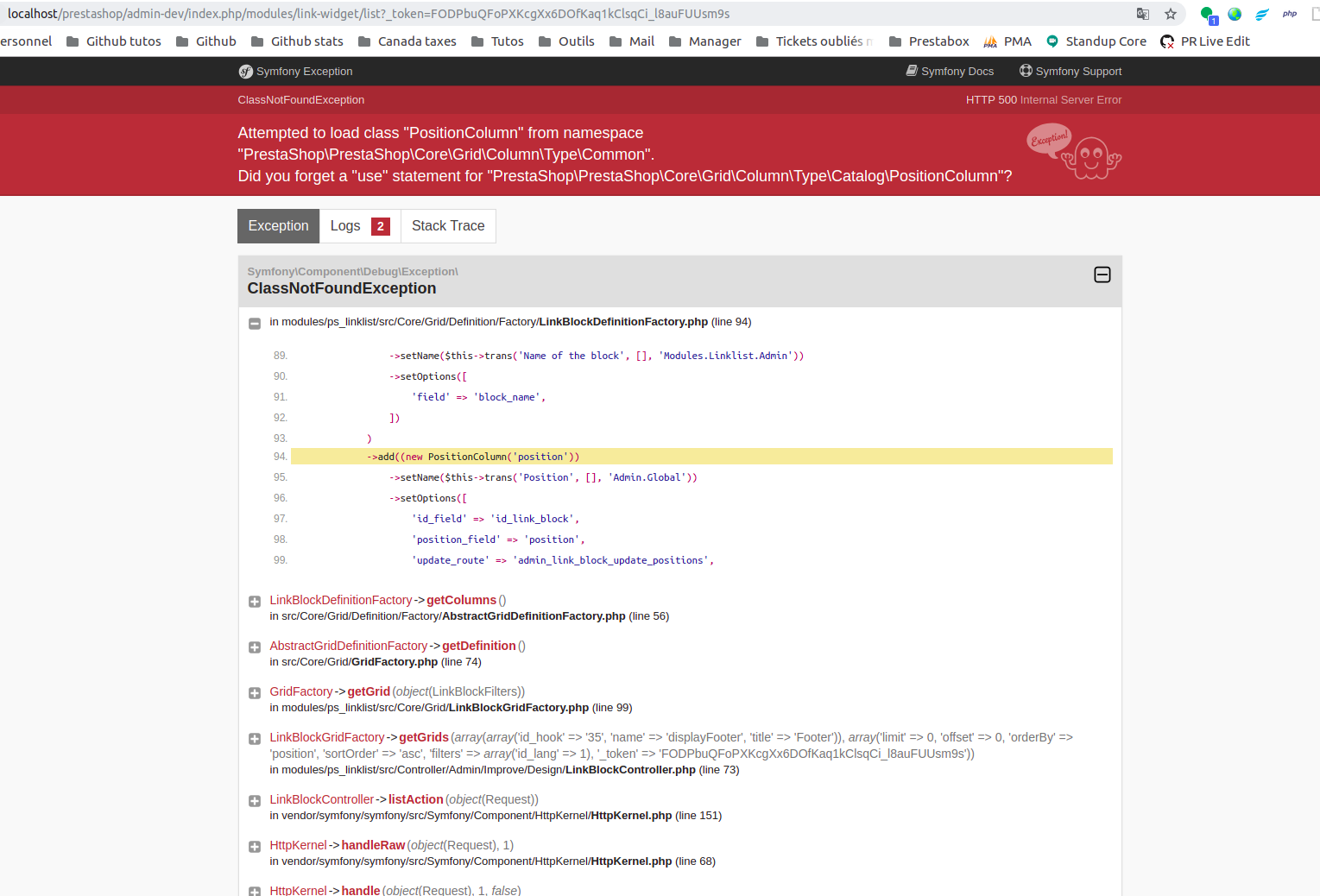Expand the HttpKernel handleRaw stack frame

click(x=254, y=847)
